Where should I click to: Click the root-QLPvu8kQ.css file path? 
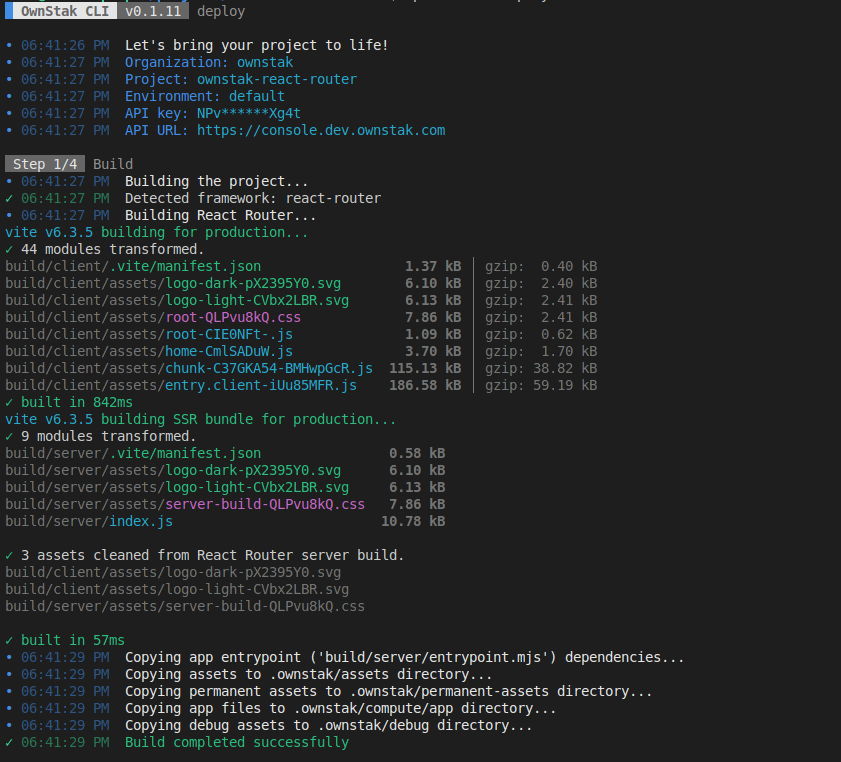tap(233, 317)
